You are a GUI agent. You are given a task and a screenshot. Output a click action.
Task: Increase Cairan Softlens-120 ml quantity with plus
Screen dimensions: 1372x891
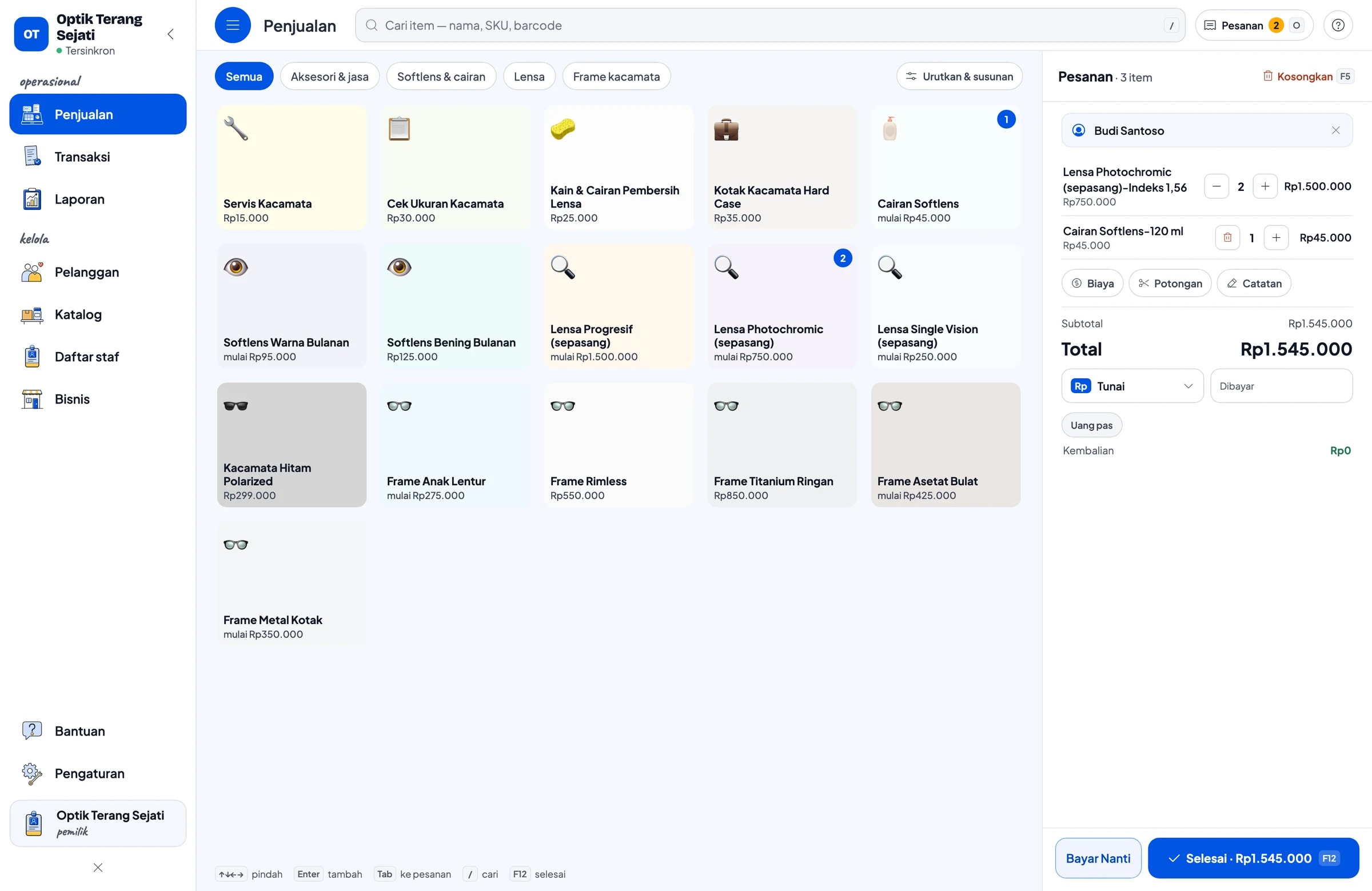(x=1276, y=237)
